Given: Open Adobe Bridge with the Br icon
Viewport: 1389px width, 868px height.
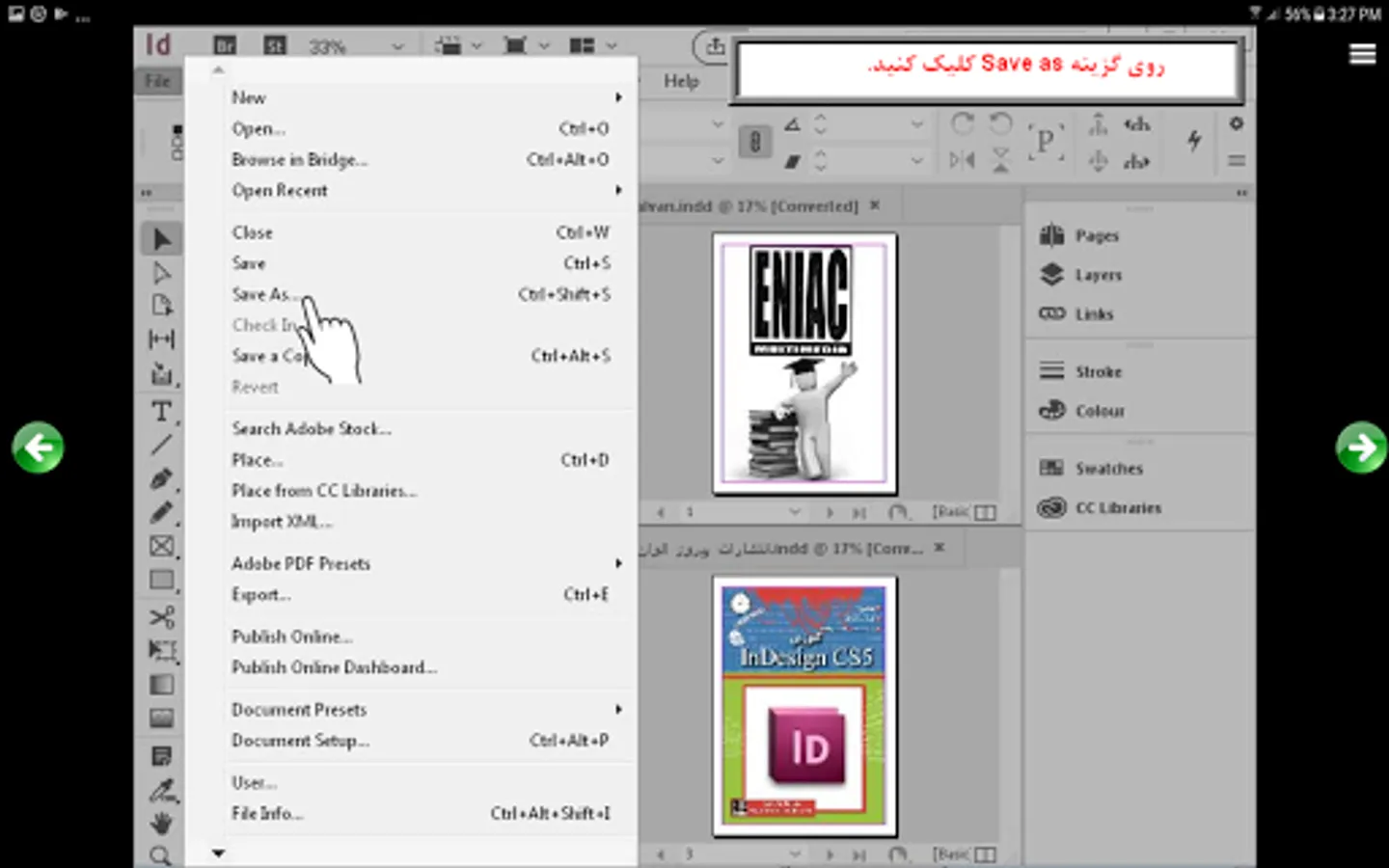Looking at the screenshot, I should 224,45.
